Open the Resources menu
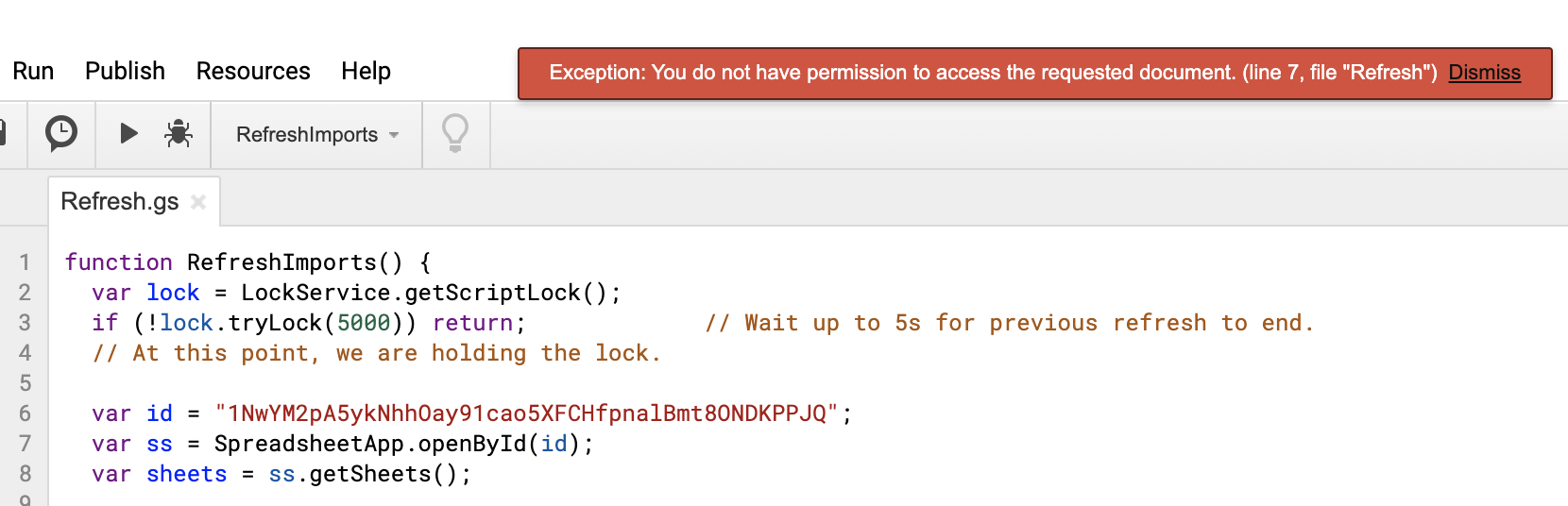 pyautogui.click(x=253, y=72)
